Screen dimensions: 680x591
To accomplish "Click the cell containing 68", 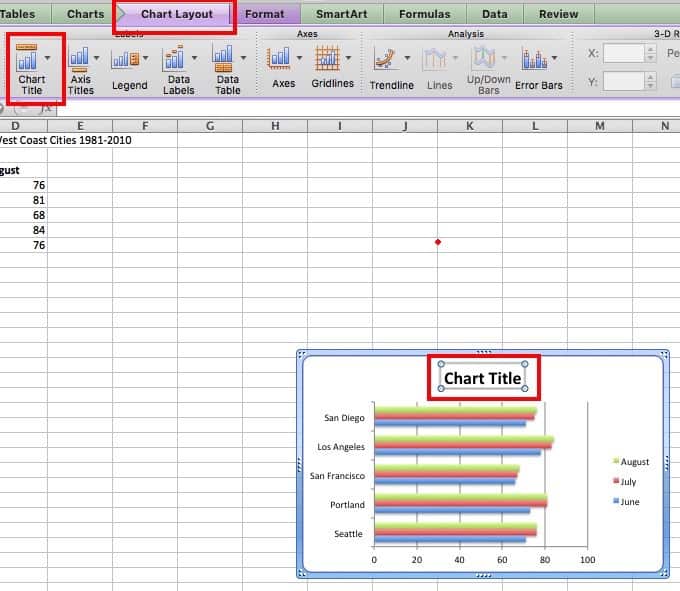I will (23, 215).
